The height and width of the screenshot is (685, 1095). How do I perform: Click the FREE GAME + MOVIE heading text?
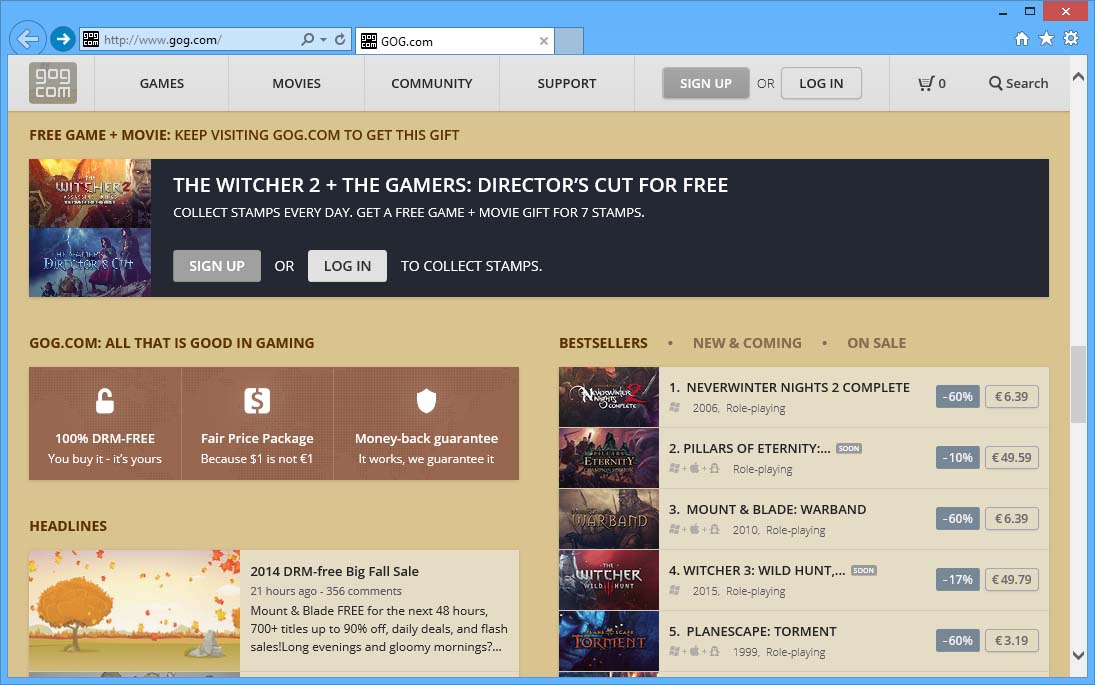pos(244,135)
